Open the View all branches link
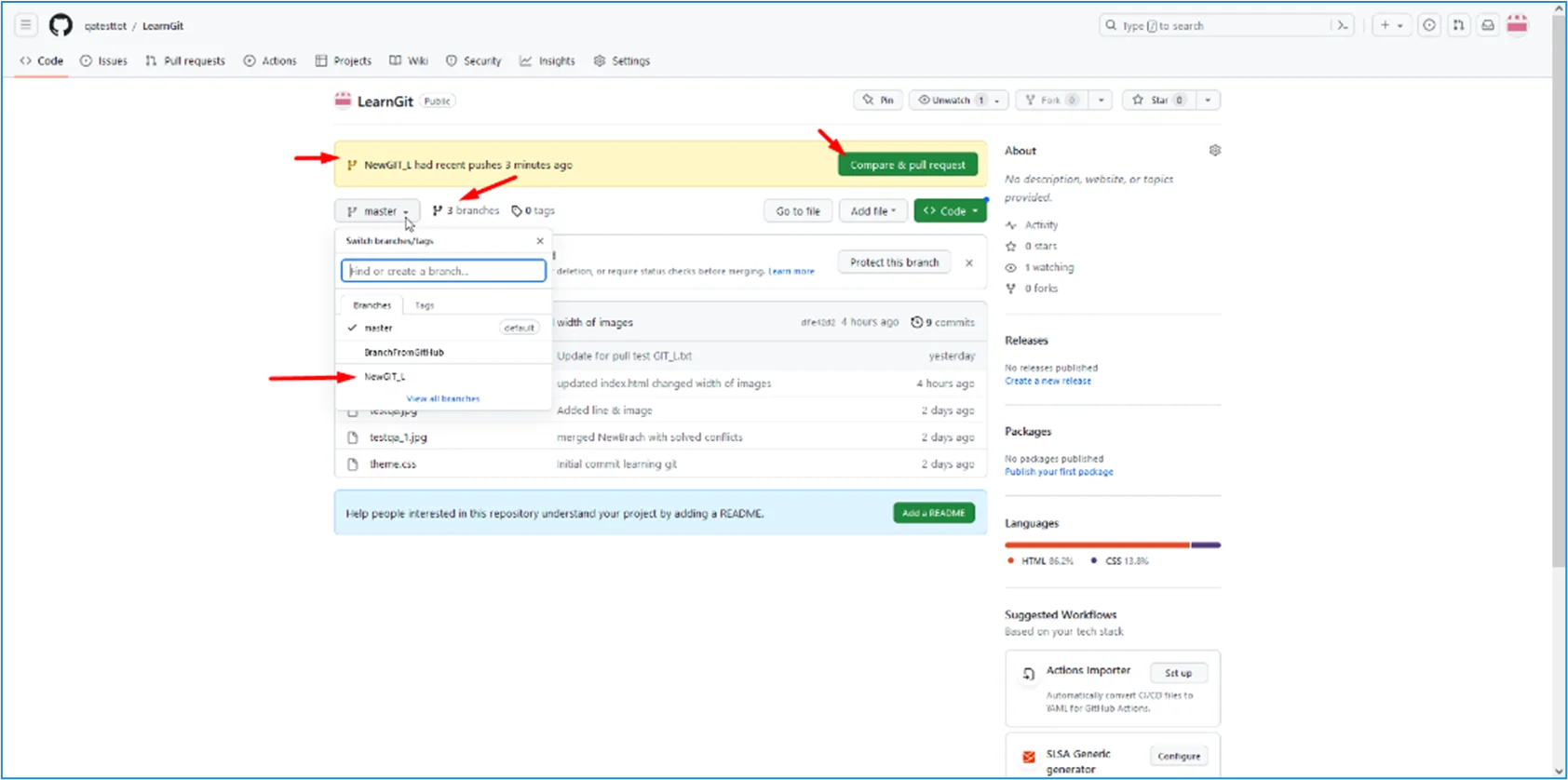Image resolution: width=1568 pixels, height=780 pixels. pyautogui.click(x=443, y=398)
